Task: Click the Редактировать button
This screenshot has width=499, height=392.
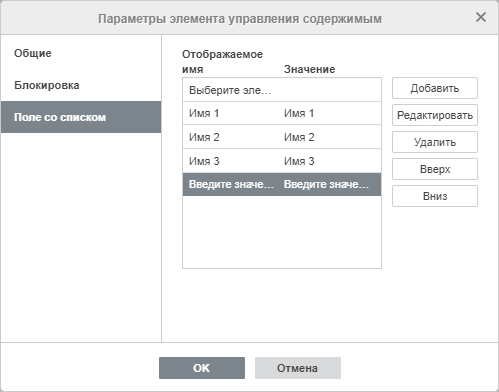Action: [x=435, y=115]
